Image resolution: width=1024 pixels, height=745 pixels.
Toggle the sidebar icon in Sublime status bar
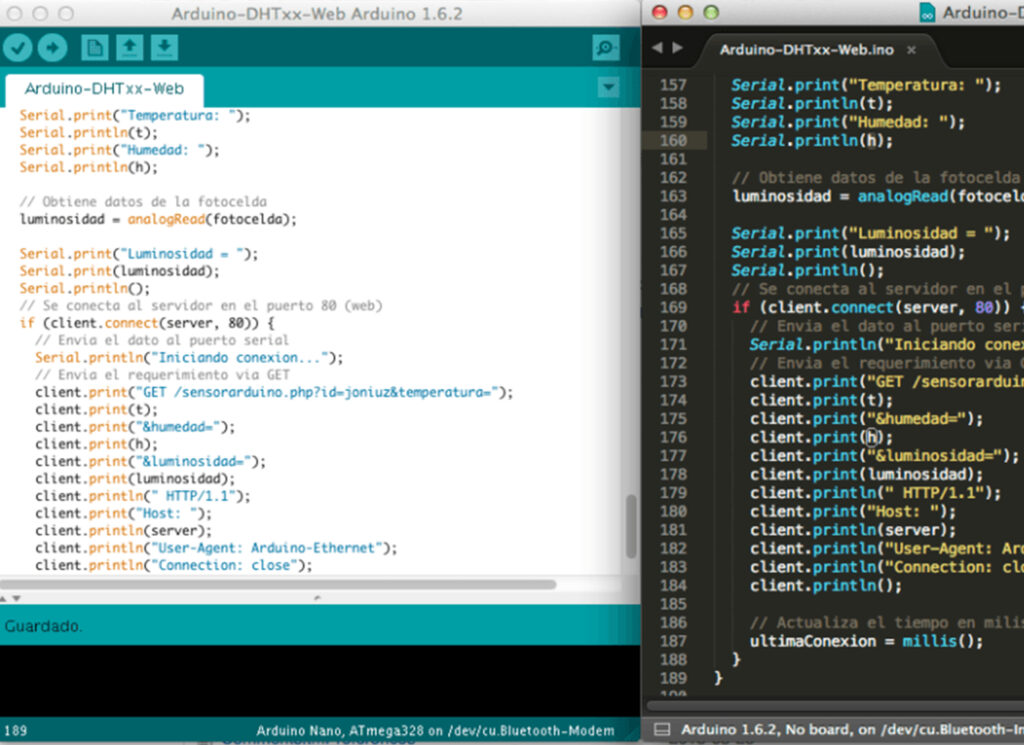(x=662, y=729)
